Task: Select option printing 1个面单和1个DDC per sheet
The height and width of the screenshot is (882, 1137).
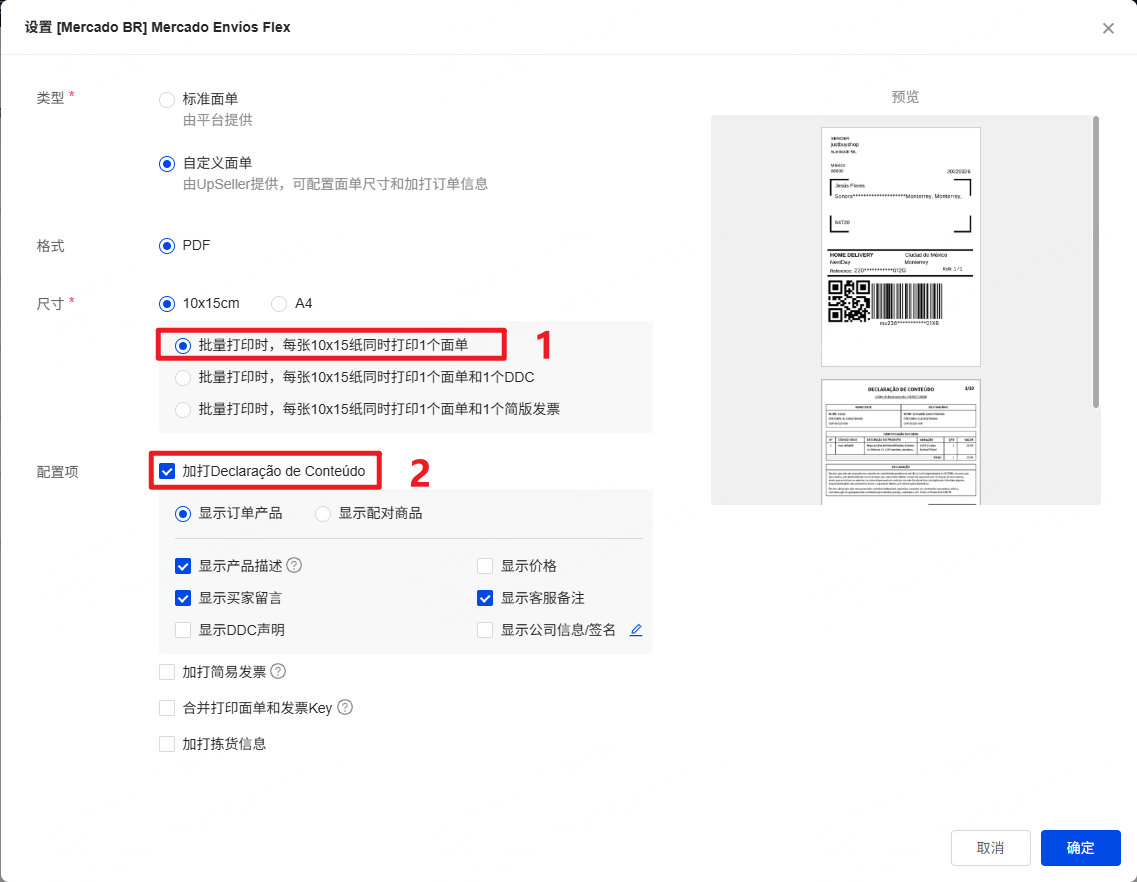Action: [183, 377]
